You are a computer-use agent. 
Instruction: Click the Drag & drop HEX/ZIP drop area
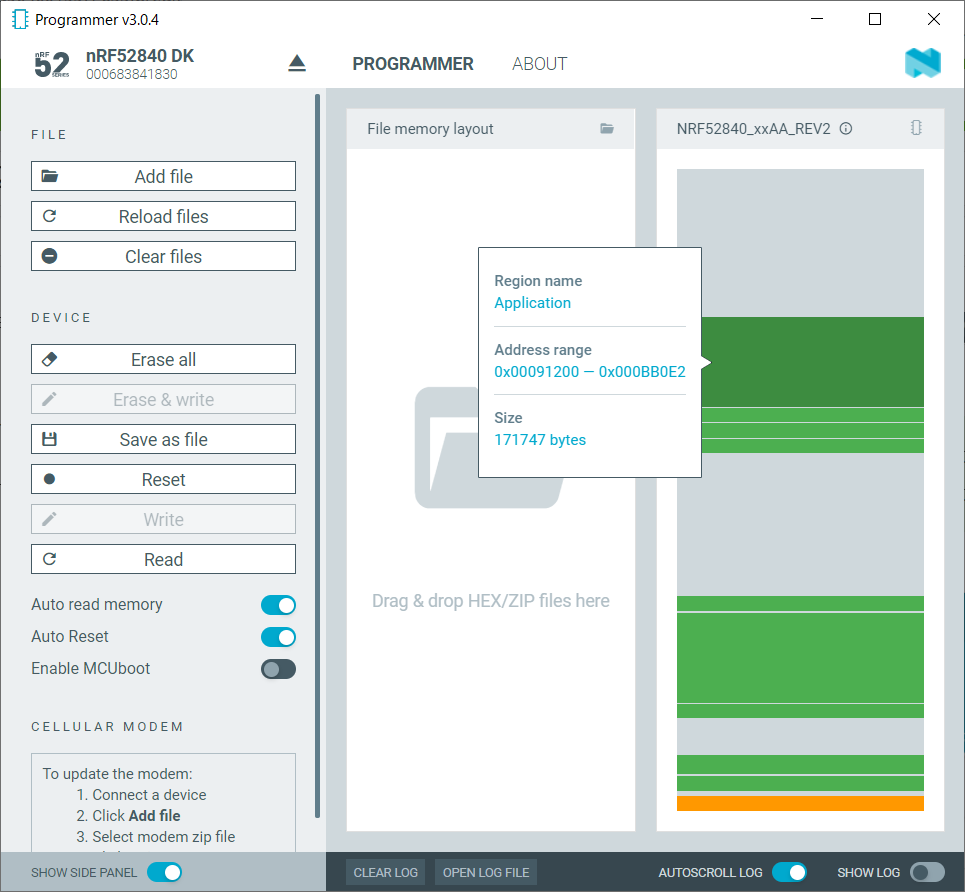[491, 489]
